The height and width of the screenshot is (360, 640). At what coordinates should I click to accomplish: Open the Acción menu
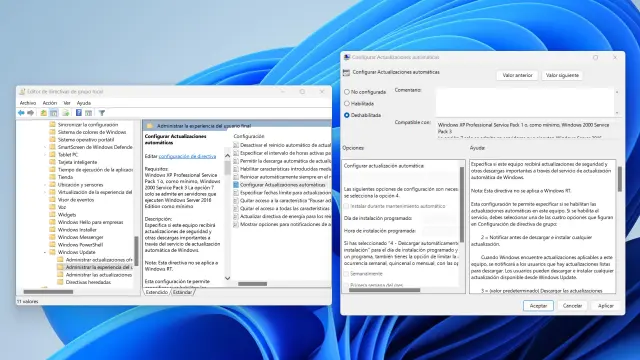click(50, 103)
